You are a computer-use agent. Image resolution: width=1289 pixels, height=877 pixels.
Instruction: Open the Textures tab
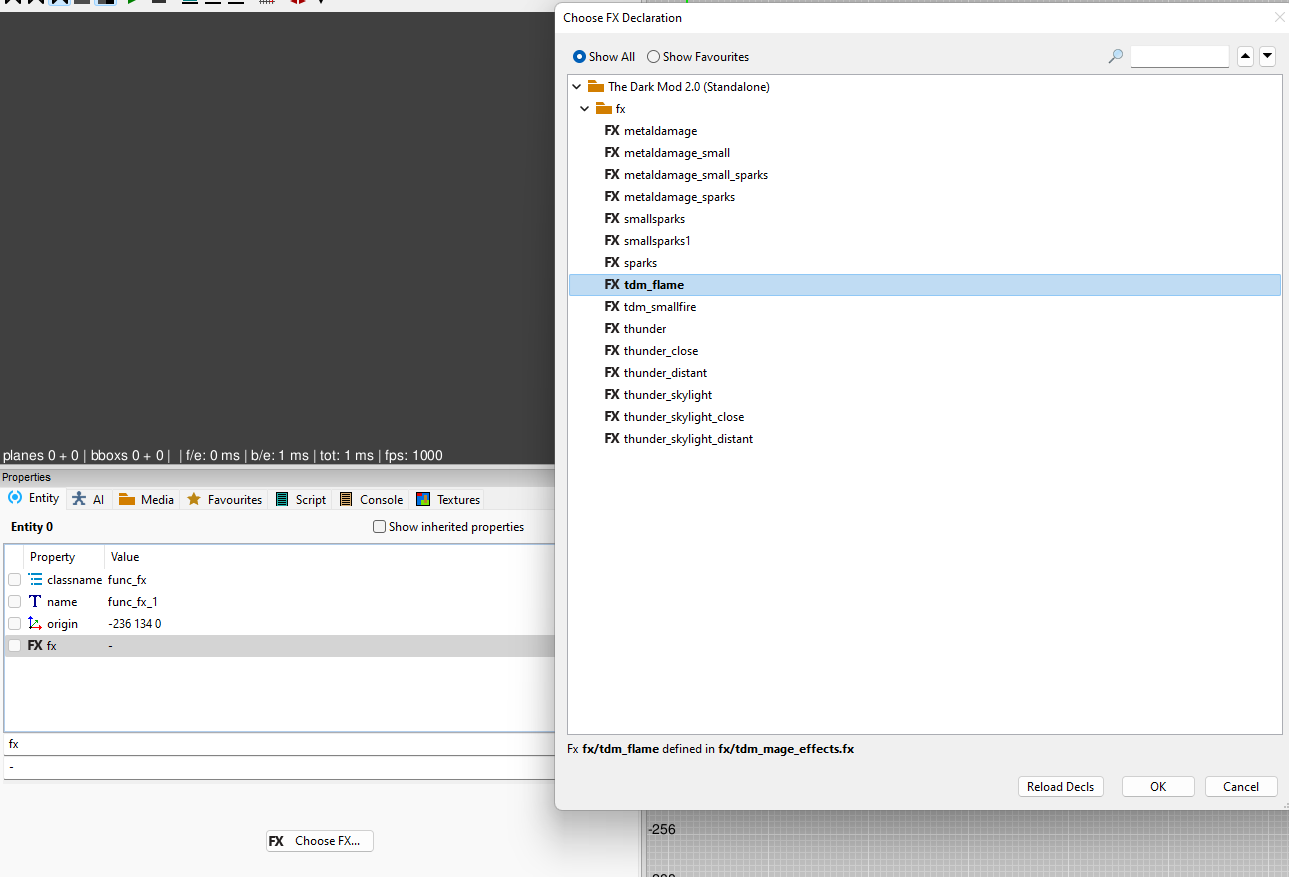coord(448,499)
